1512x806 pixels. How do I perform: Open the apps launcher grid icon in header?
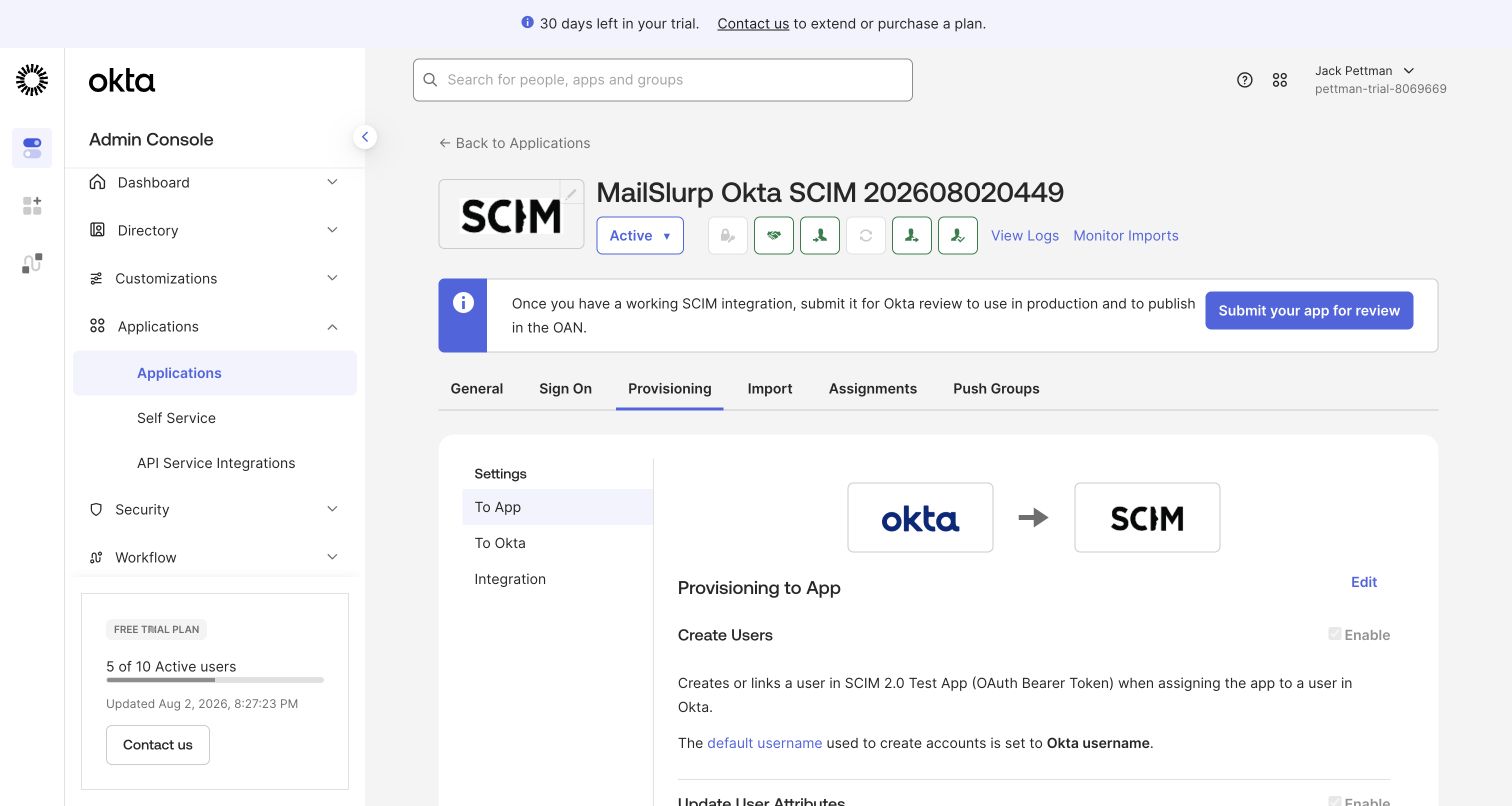1280,80
